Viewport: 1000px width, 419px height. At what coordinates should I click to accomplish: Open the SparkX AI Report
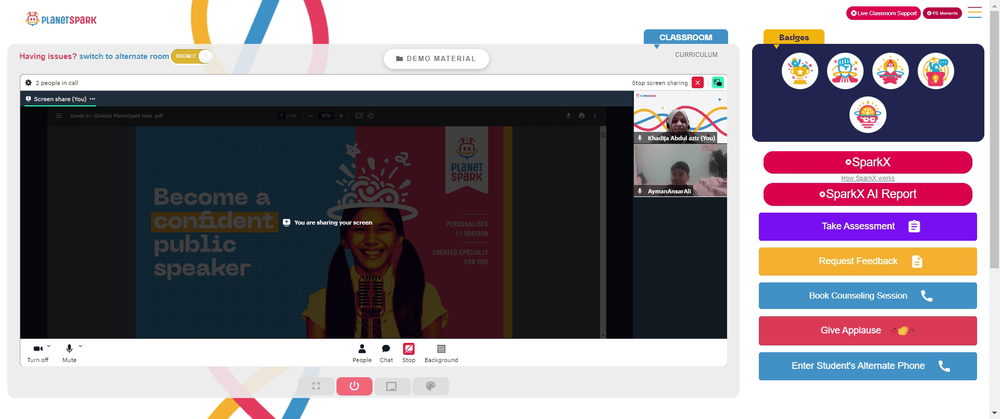pos(867,195)
